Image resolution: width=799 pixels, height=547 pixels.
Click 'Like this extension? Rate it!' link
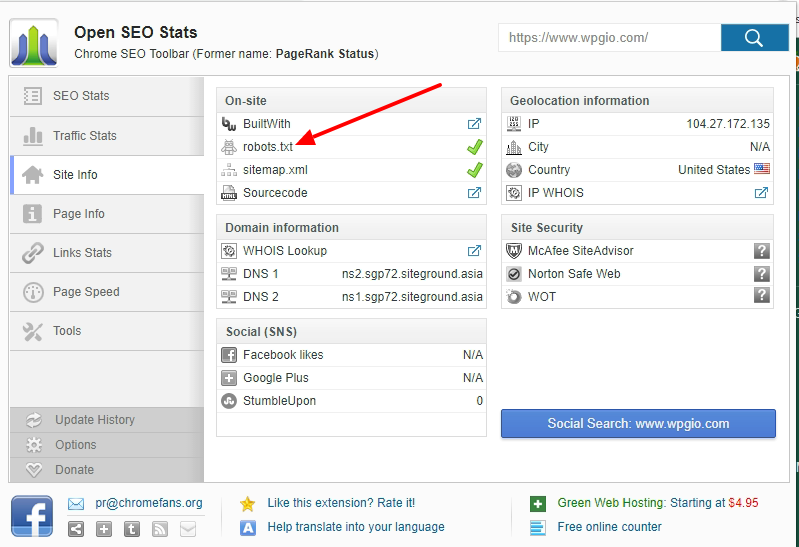[341, 503]
